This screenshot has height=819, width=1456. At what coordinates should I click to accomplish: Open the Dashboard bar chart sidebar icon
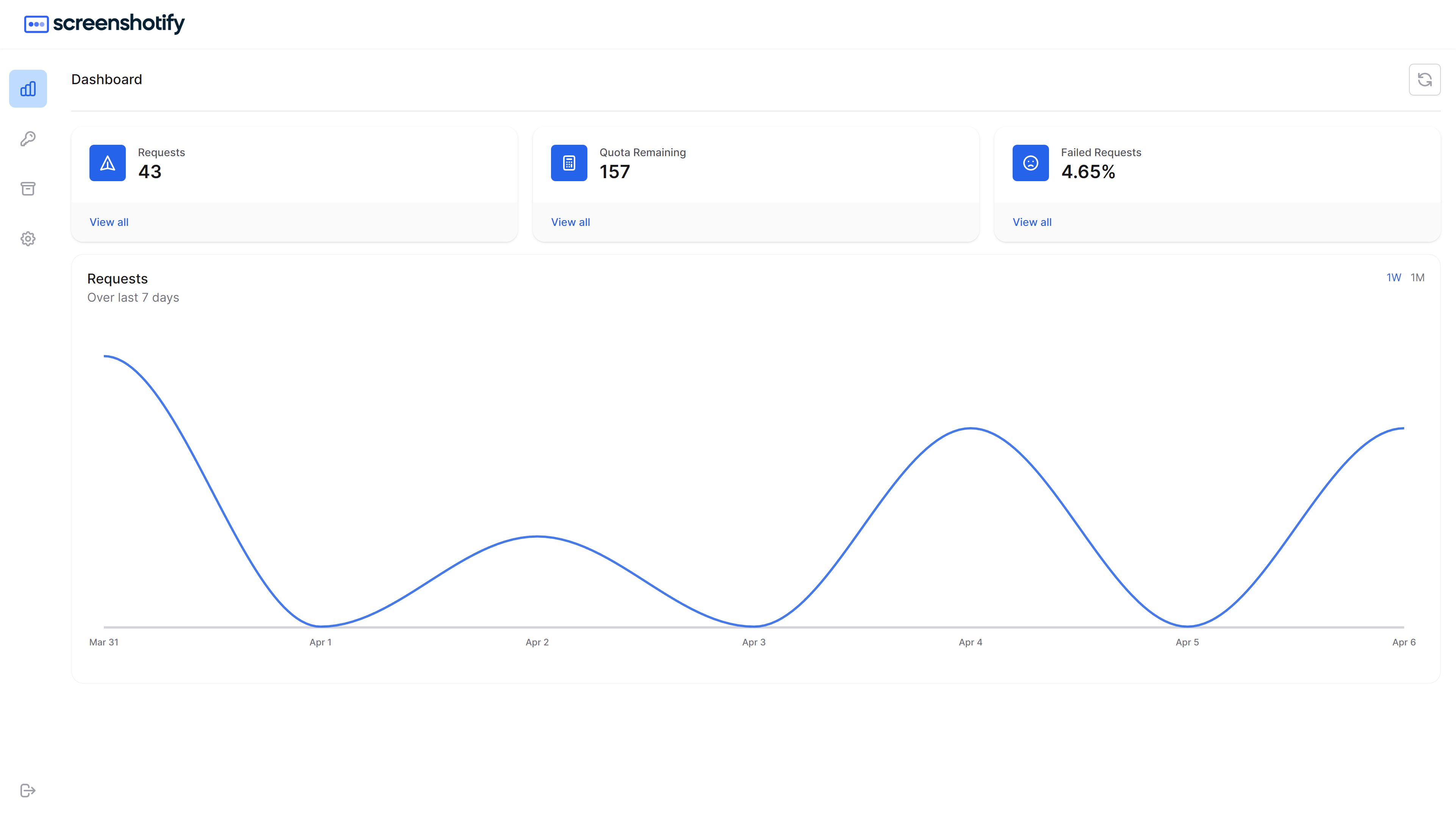(x=28, y=89)
